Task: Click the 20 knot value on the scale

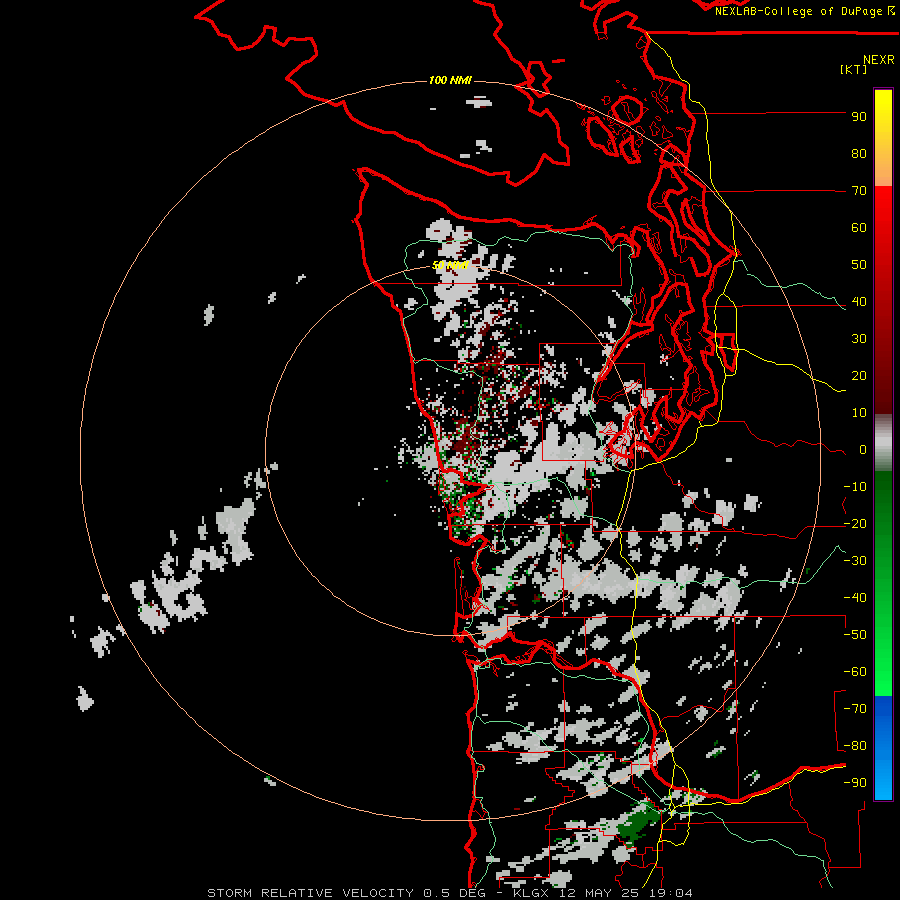Action: [x=859, y=376]
